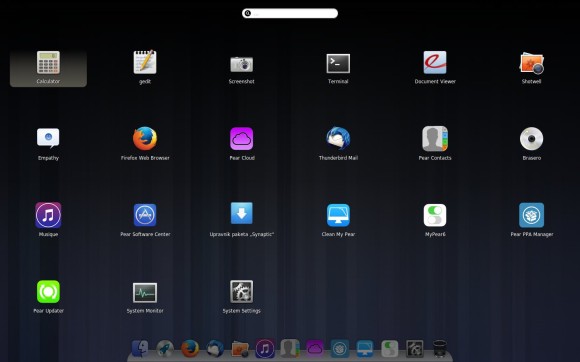The width and height of the screenshot is (580, 362).
Task: Click the "Calculator" label text
Action: 48,81
